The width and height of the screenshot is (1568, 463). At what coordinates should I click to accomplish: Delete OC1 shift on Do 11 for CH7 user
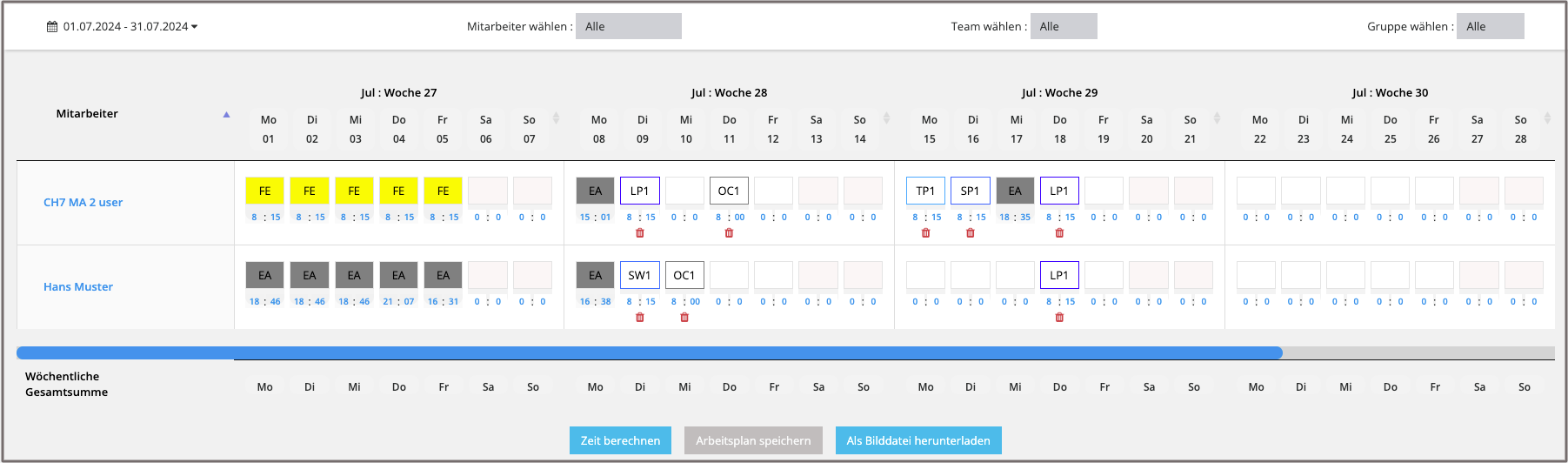pos(729,233)
